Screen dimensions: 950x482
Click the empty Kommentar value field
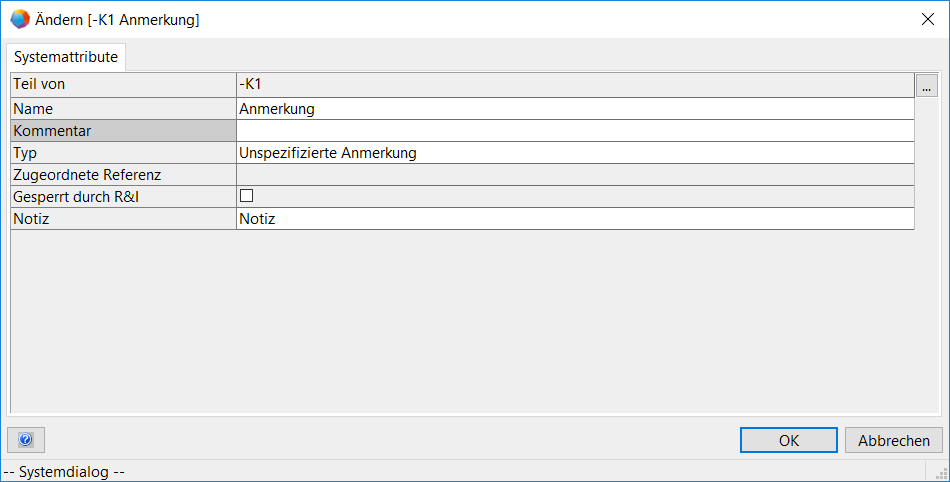[575, 131]
